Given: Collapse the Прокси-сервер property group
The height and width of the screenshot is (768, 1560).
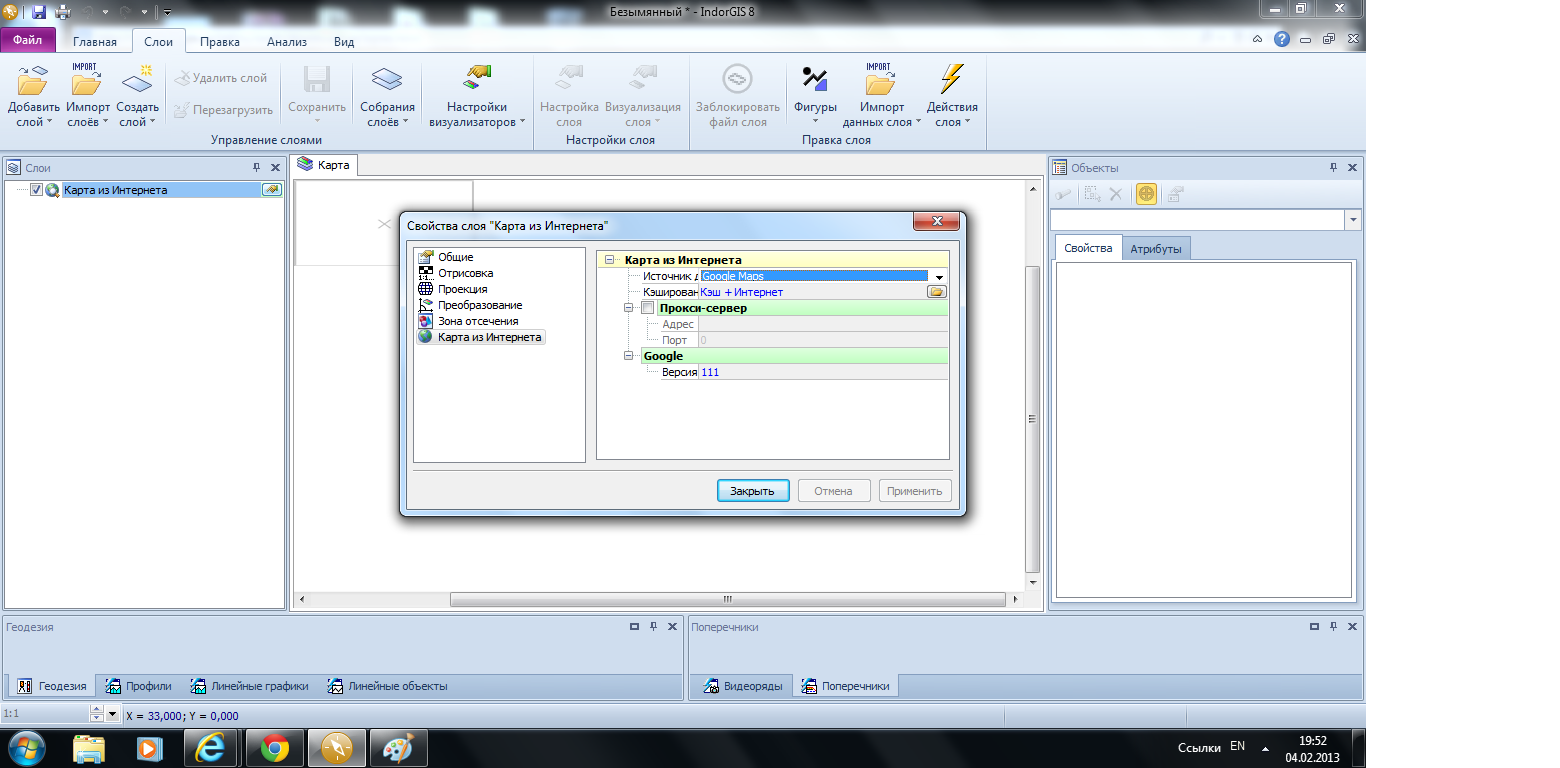Looking at the screenshot, I should (629, 308).
